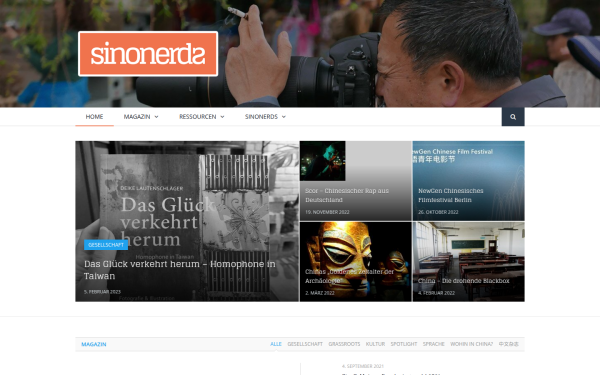Click the GESELLSCHAFT category badge
Image resolution: width=600 pixels, height=375 pixels.
106,245
